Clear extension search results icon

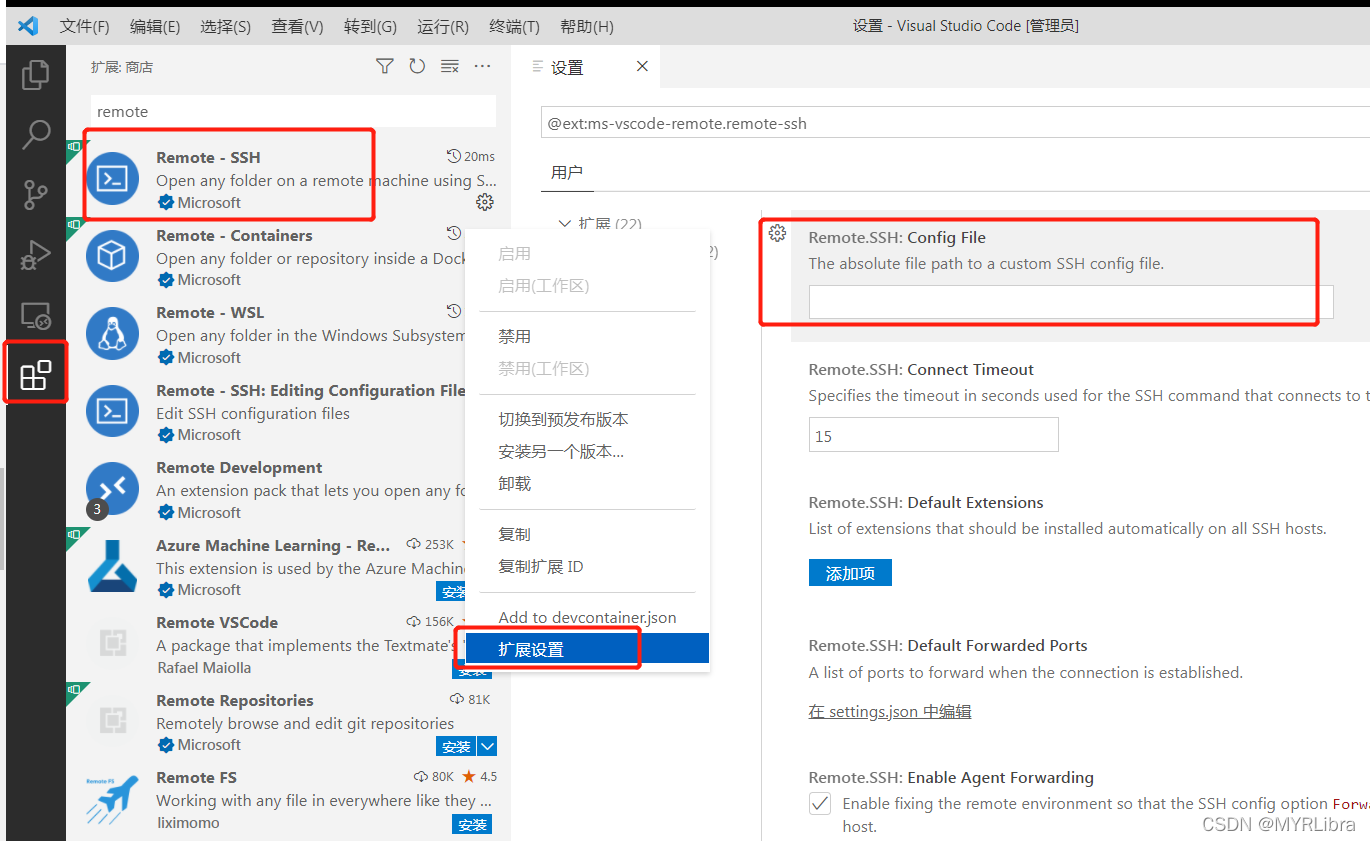[450, 66]
